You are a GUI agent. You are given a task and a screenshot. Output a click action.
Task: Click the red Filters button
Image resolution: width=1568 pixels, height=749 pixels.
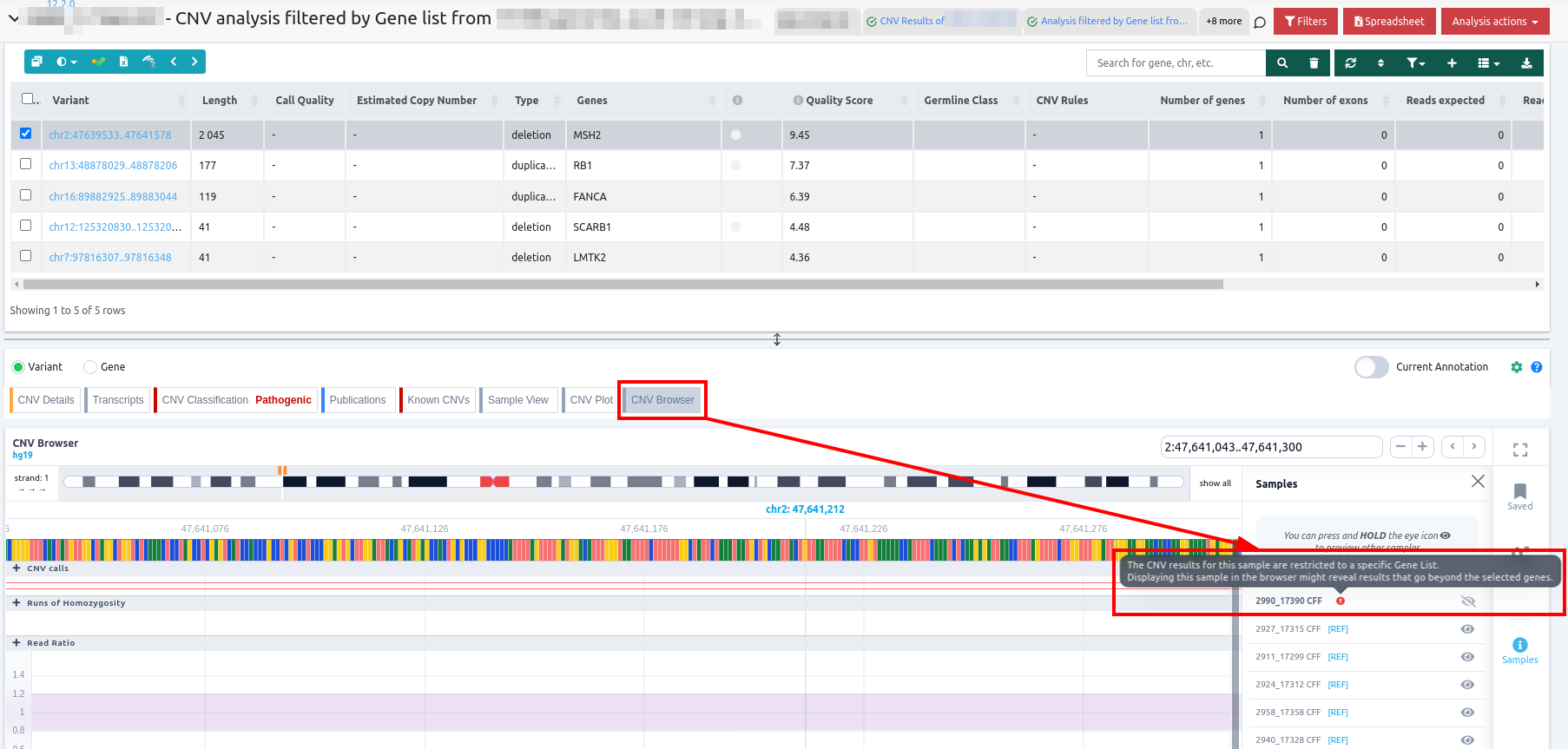click(x=1305, y=22)
